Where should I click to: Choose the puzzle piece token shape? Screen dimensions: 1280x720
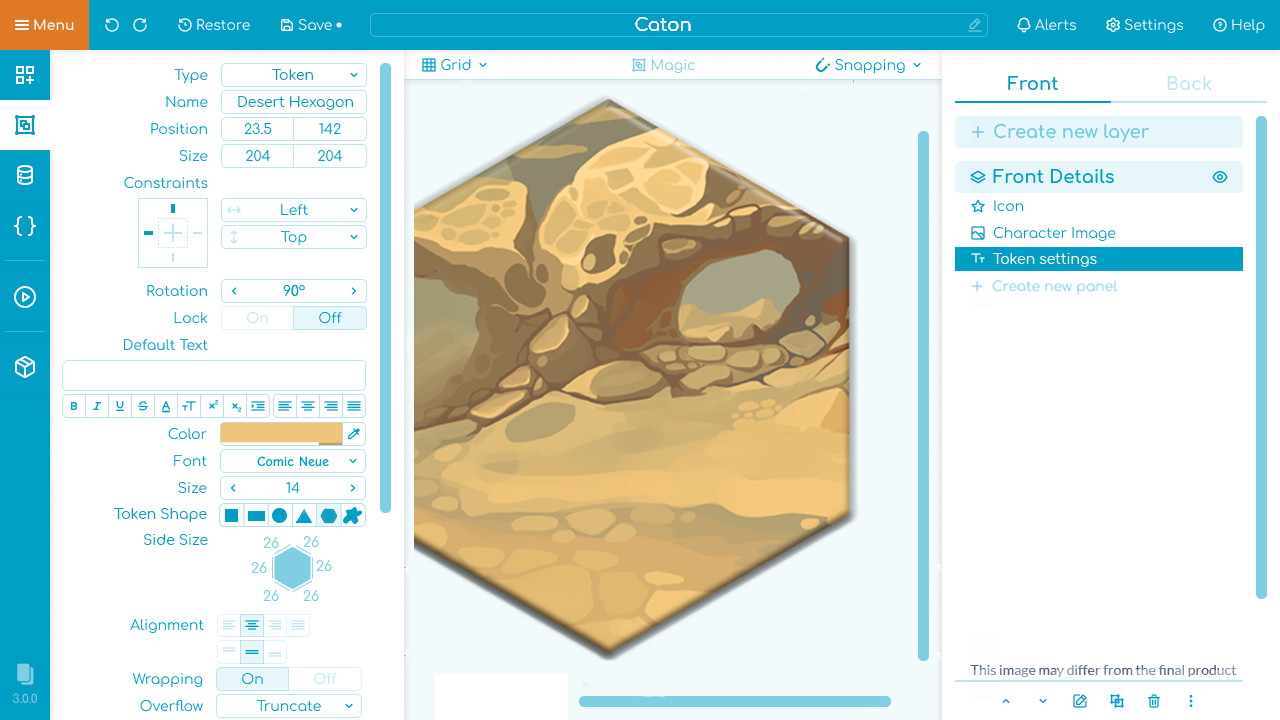(x=352, y=515)
